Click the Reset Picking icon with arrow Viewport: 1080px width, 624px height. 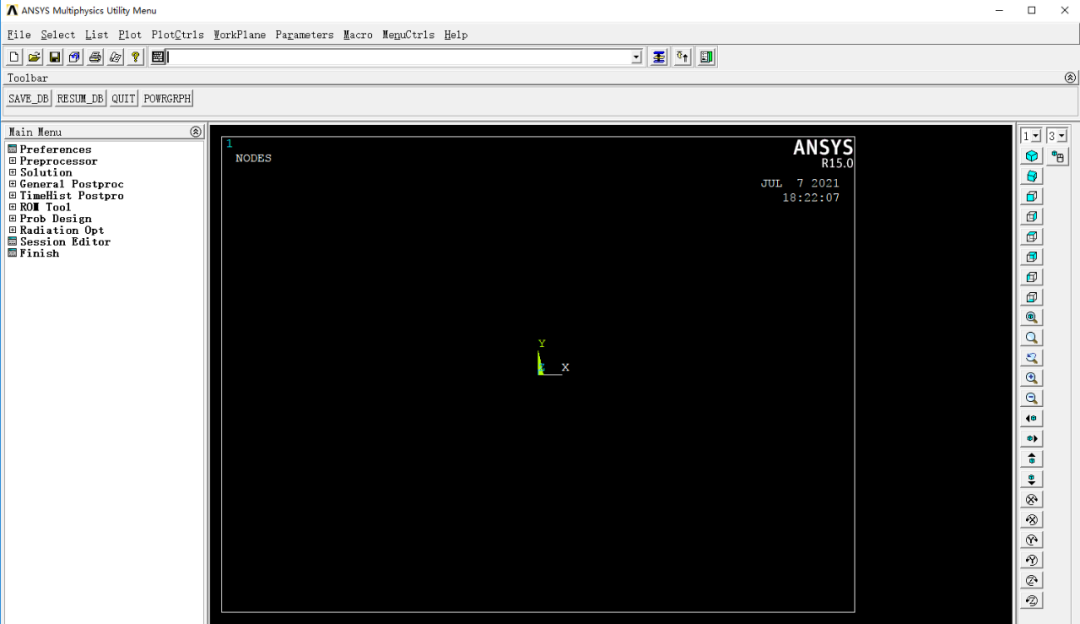click(x=683, y=57)
